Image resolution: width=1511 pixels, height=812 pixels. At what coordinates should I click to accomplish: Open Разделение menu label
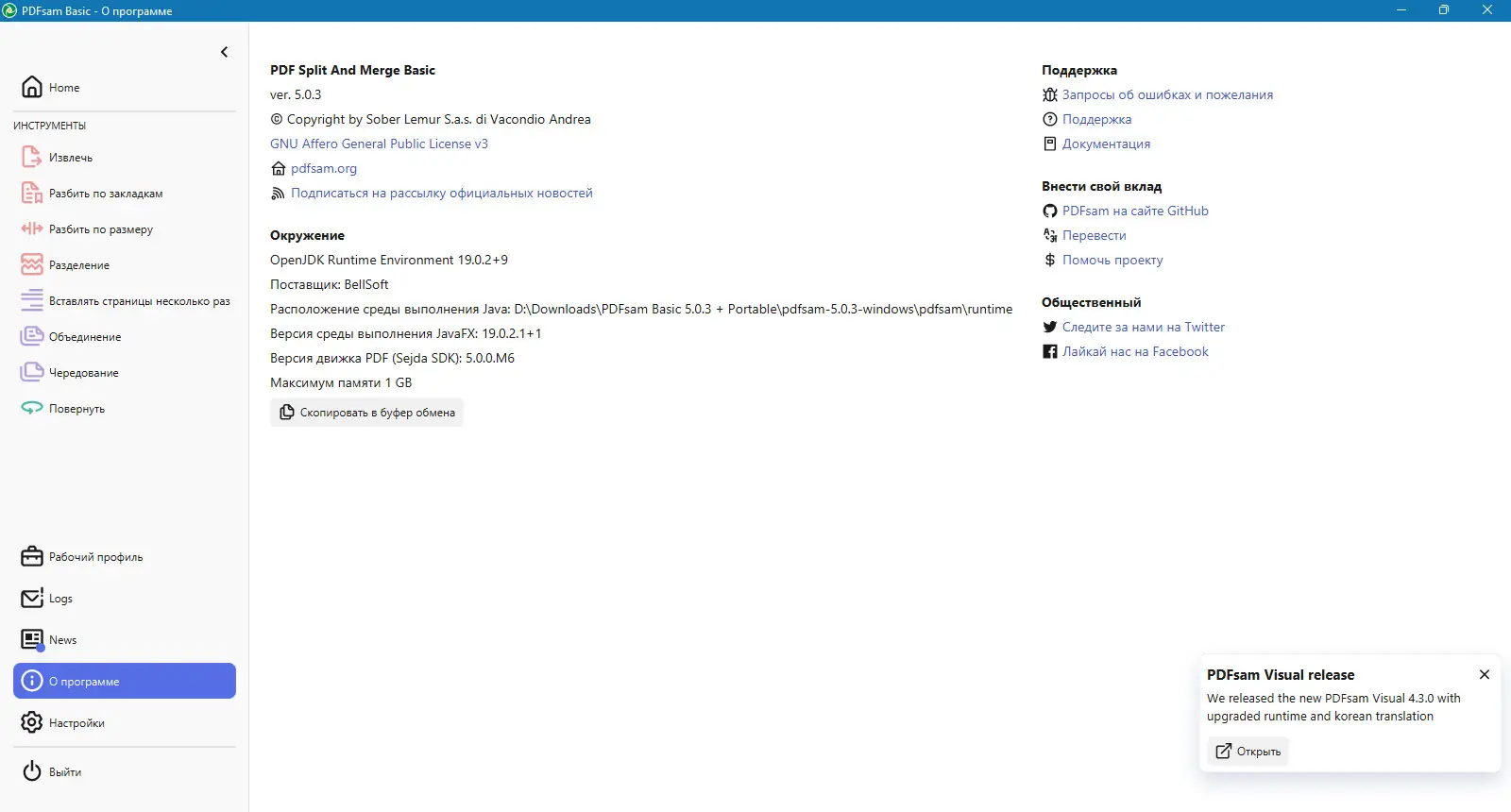(x=79, y=265)
